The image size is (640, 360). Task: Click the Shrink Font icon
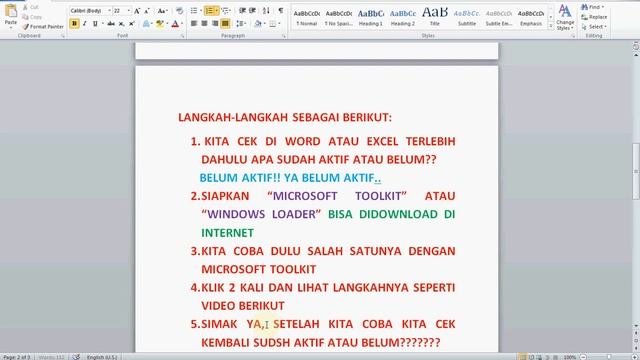147,11
